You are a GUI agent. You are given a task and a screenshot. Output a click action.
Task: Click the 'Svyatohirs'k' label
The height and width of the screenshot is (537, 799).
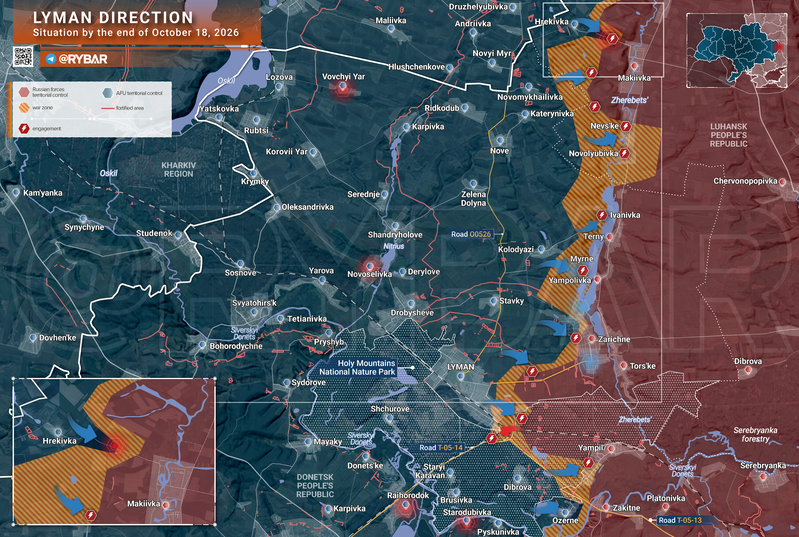click(x=254, y=303)
